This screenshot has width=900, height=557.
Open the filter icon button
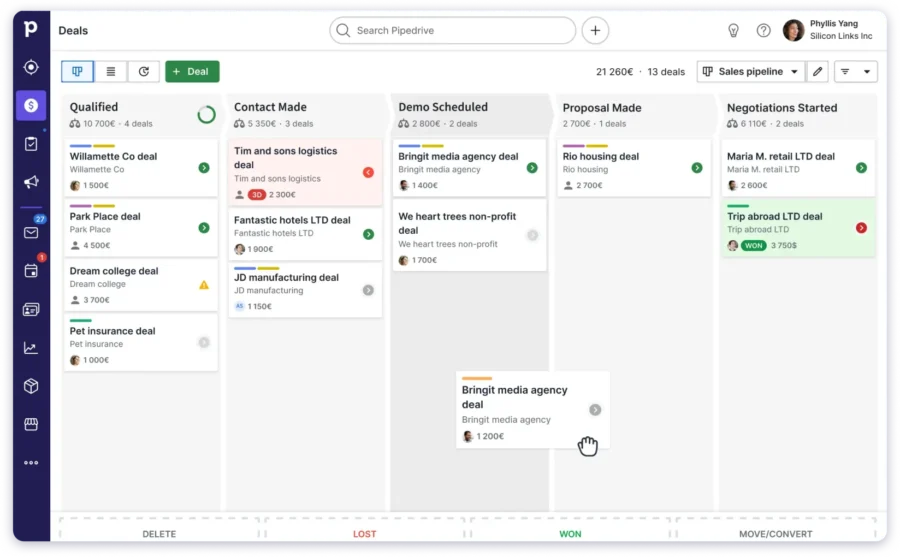tap(845, 71)
